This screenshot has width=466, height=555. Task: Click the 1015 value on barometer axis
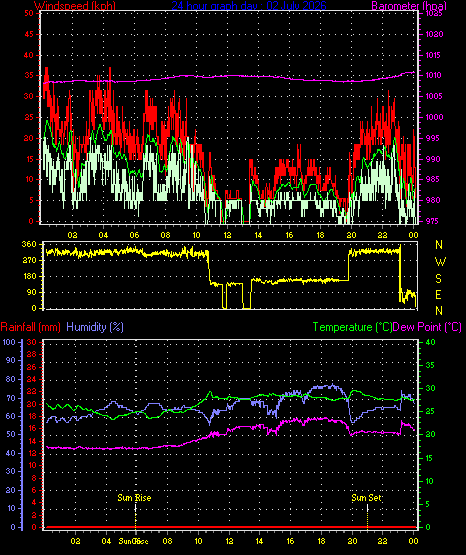tap(435, 55)
